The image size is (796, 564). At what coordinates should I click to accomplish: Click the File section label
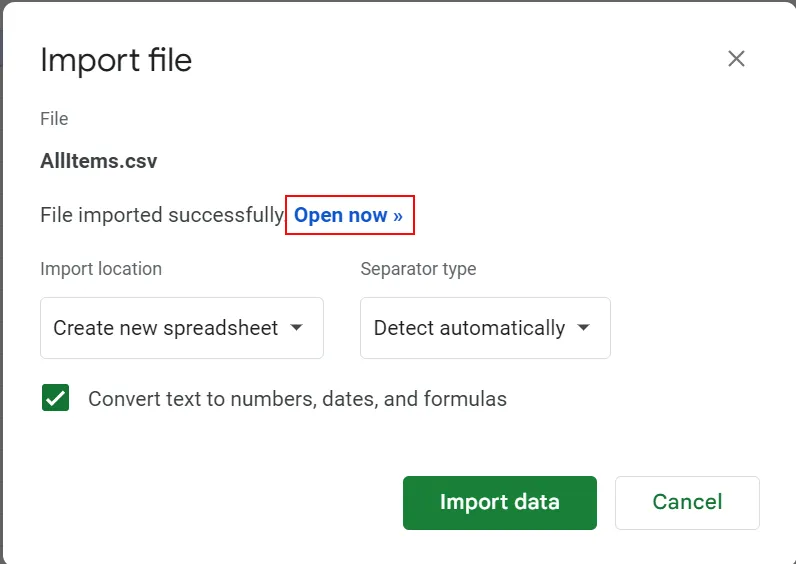(x=54, y=119)
